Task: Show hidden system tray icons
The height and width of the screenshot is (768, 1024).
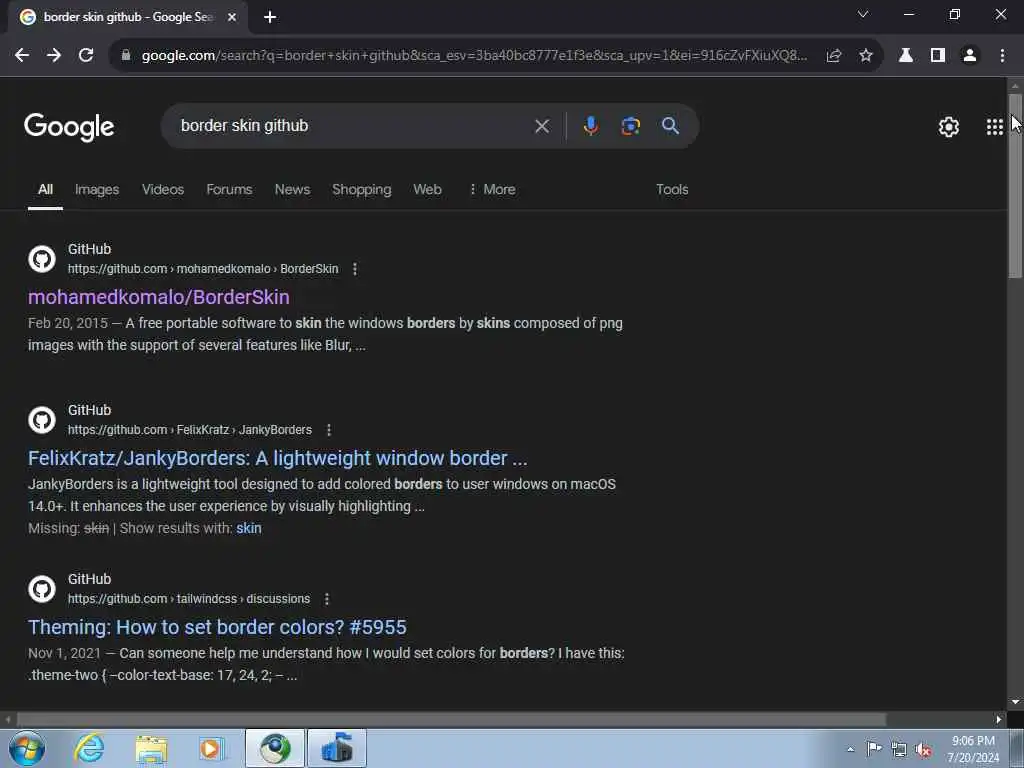Action: pos(850,749)
